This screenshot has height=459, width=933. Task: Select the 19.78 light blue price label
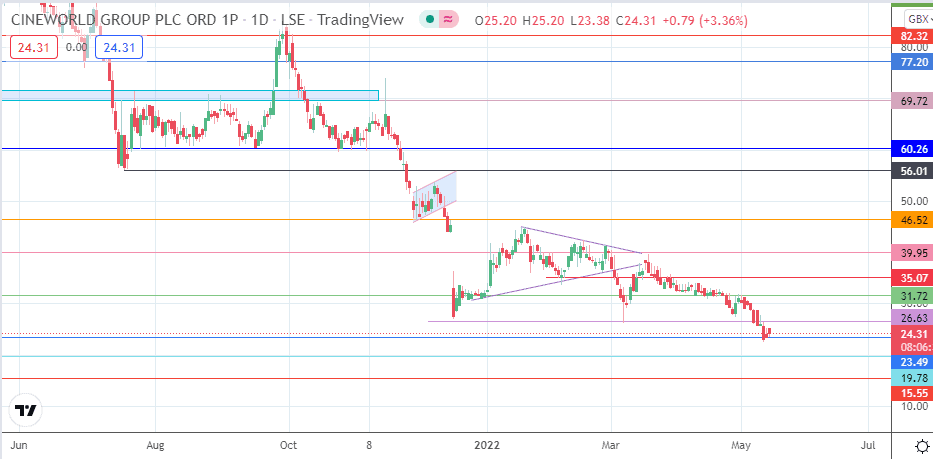click(x=912, y=377)
